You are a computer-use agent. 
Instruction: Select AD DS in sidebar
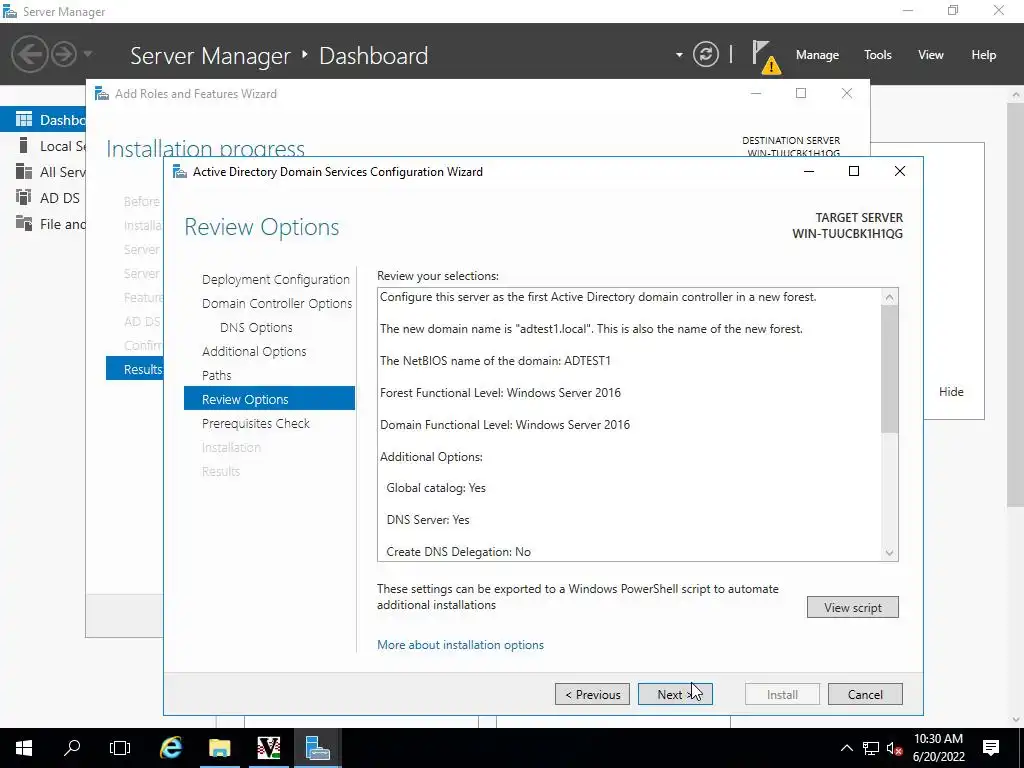pyautogui.click(x=43, y=198)
